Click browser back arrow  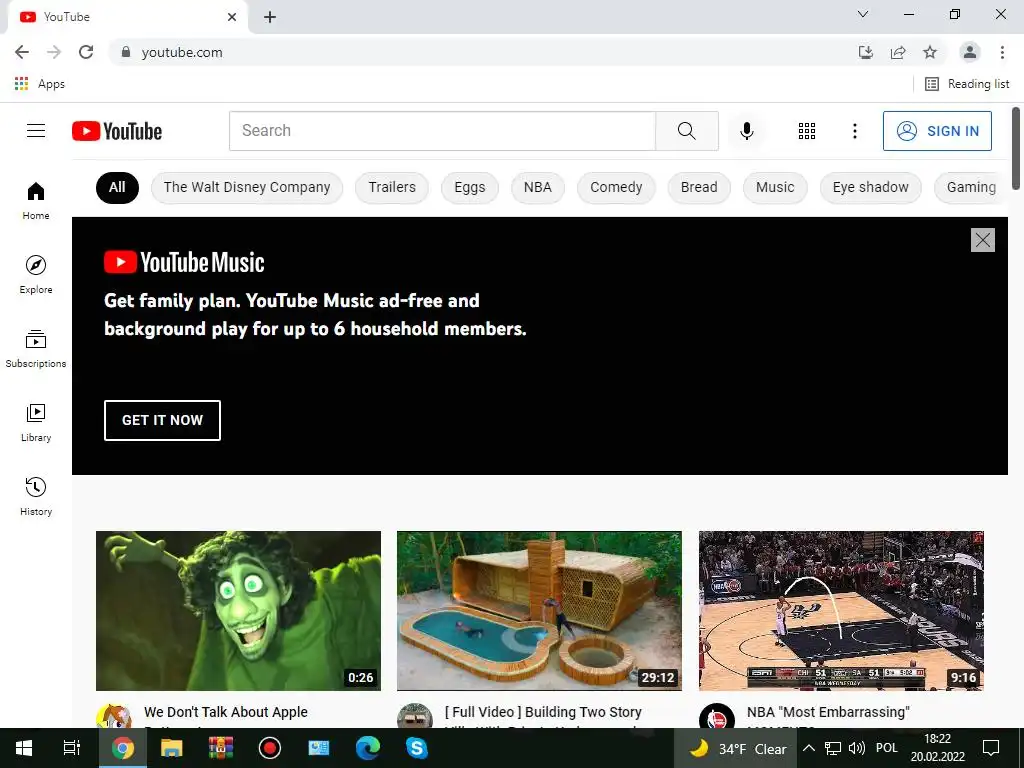click(22, 52)
